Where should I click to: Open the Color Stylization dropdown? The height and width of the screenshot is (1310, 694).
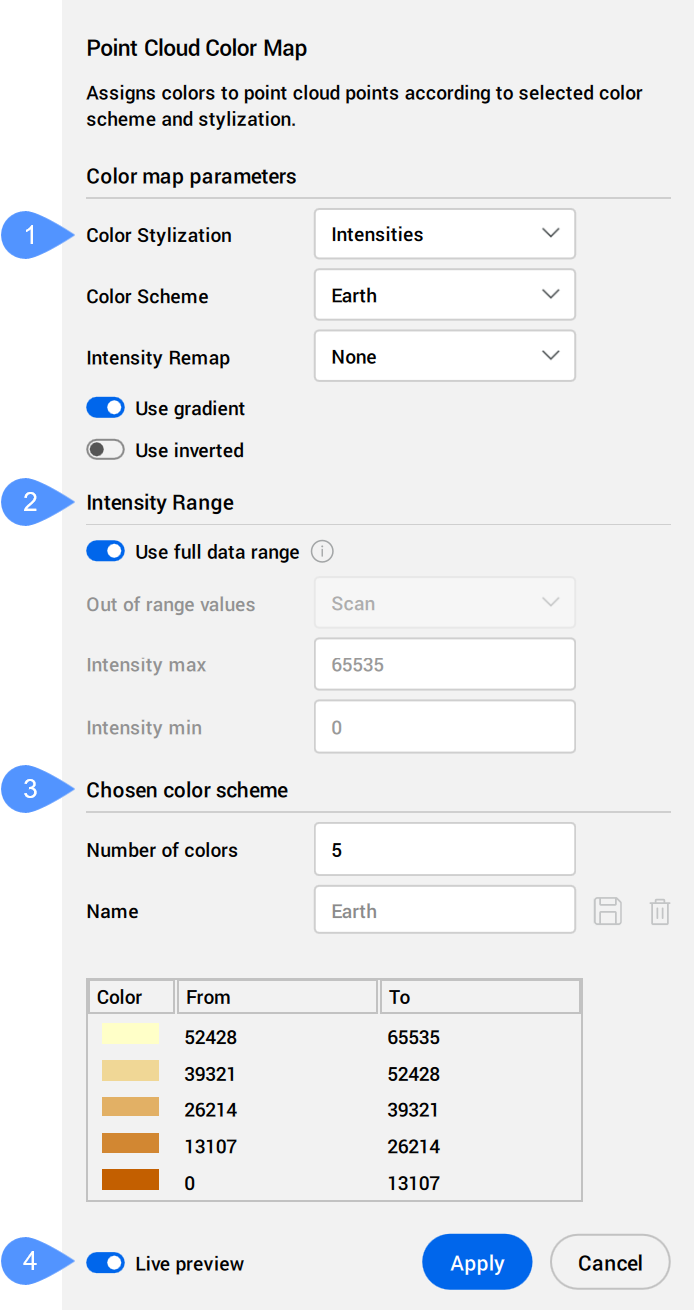click(444, 234)
